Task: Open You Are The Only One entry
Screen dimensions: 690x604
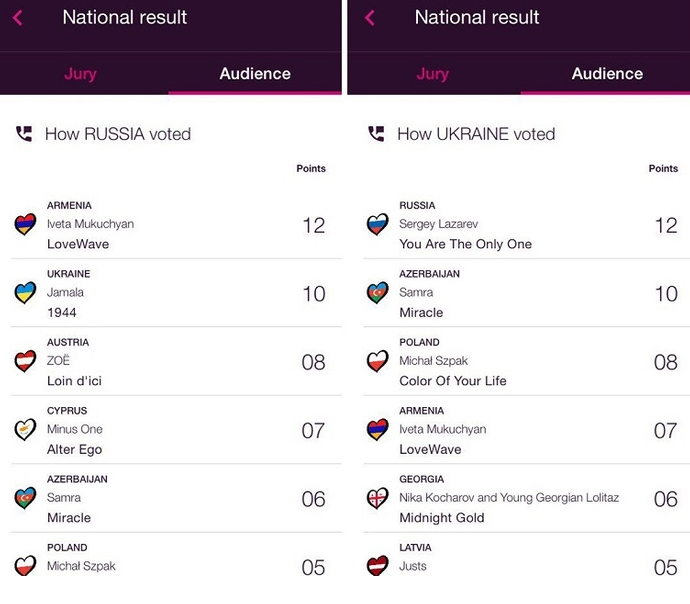Action: point(526,225)
